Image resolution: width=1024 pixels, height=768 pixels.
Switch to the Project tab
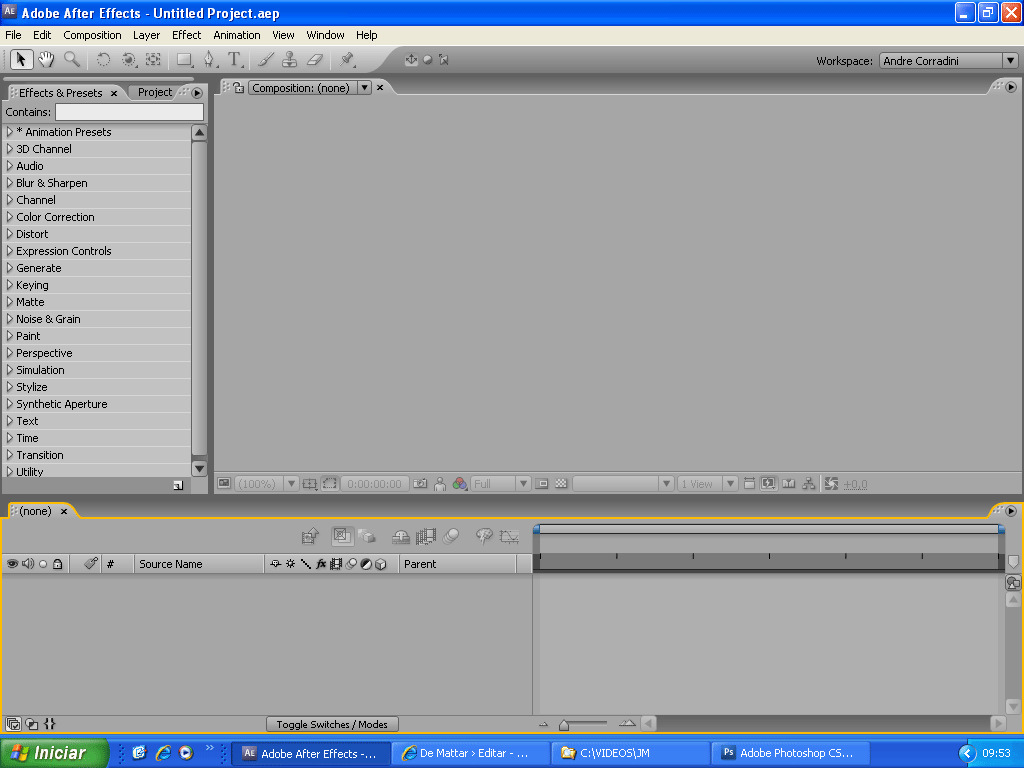pyautogui.click(x=155, y=92)
